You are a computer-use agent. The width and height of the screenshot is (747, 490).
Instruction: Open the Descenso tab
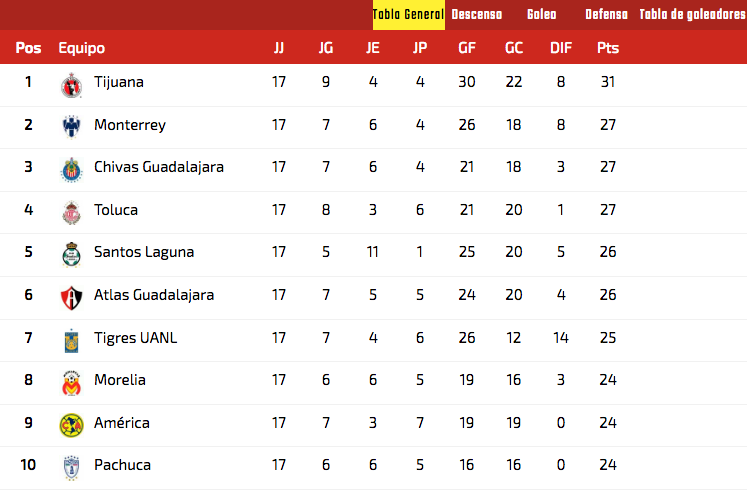[477, 15]
